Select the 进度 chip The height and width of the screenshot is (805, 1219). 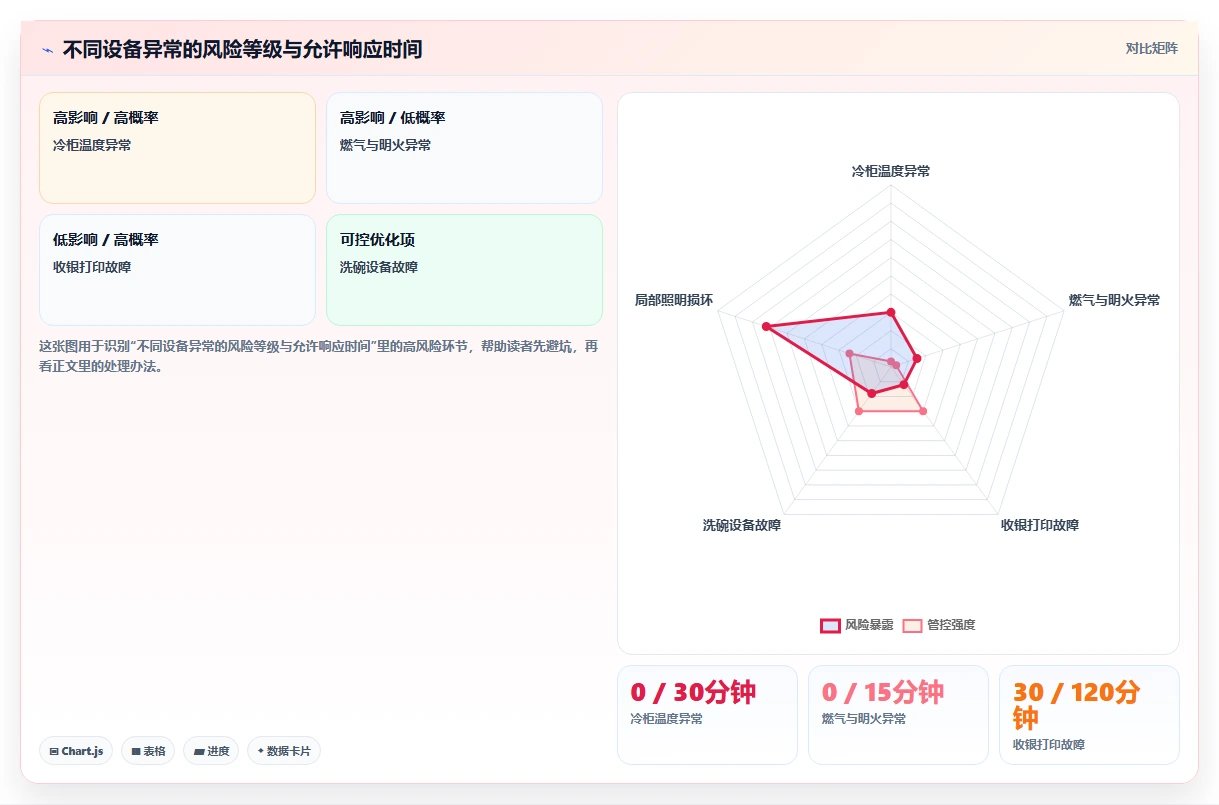(211, 751)
